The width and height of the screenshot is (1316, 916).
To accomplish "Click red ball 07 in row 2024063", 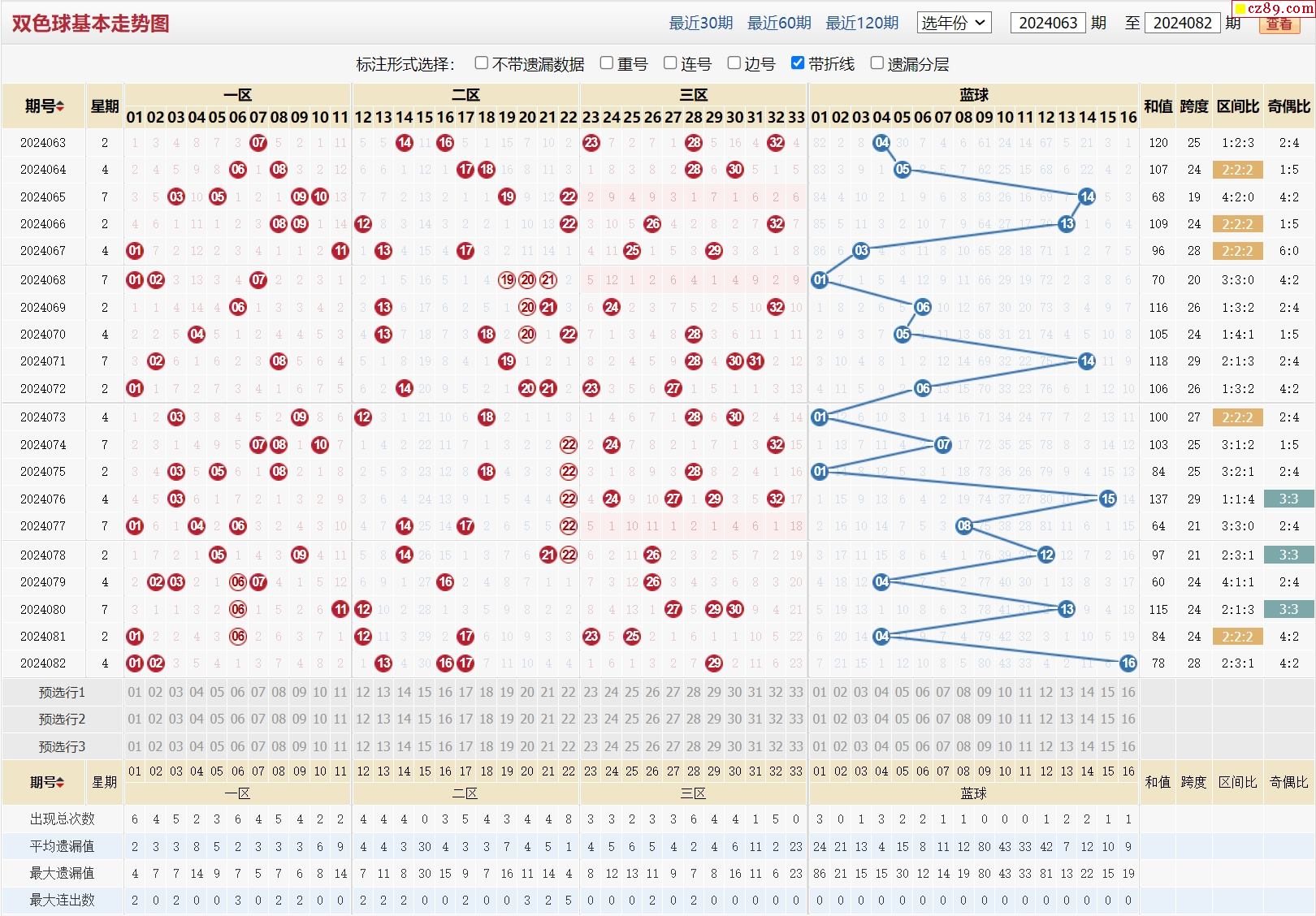I will pos(258,143).
